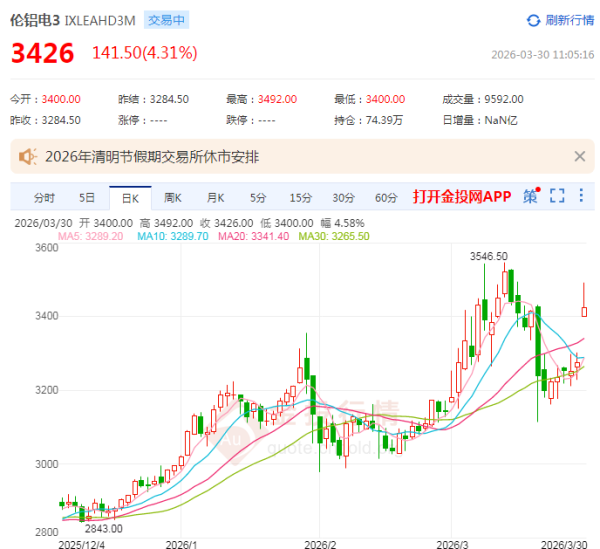Click the 日增量 NaN亿 value
Image resolution: width=600 pixels, height=549 pixels.
501,121
